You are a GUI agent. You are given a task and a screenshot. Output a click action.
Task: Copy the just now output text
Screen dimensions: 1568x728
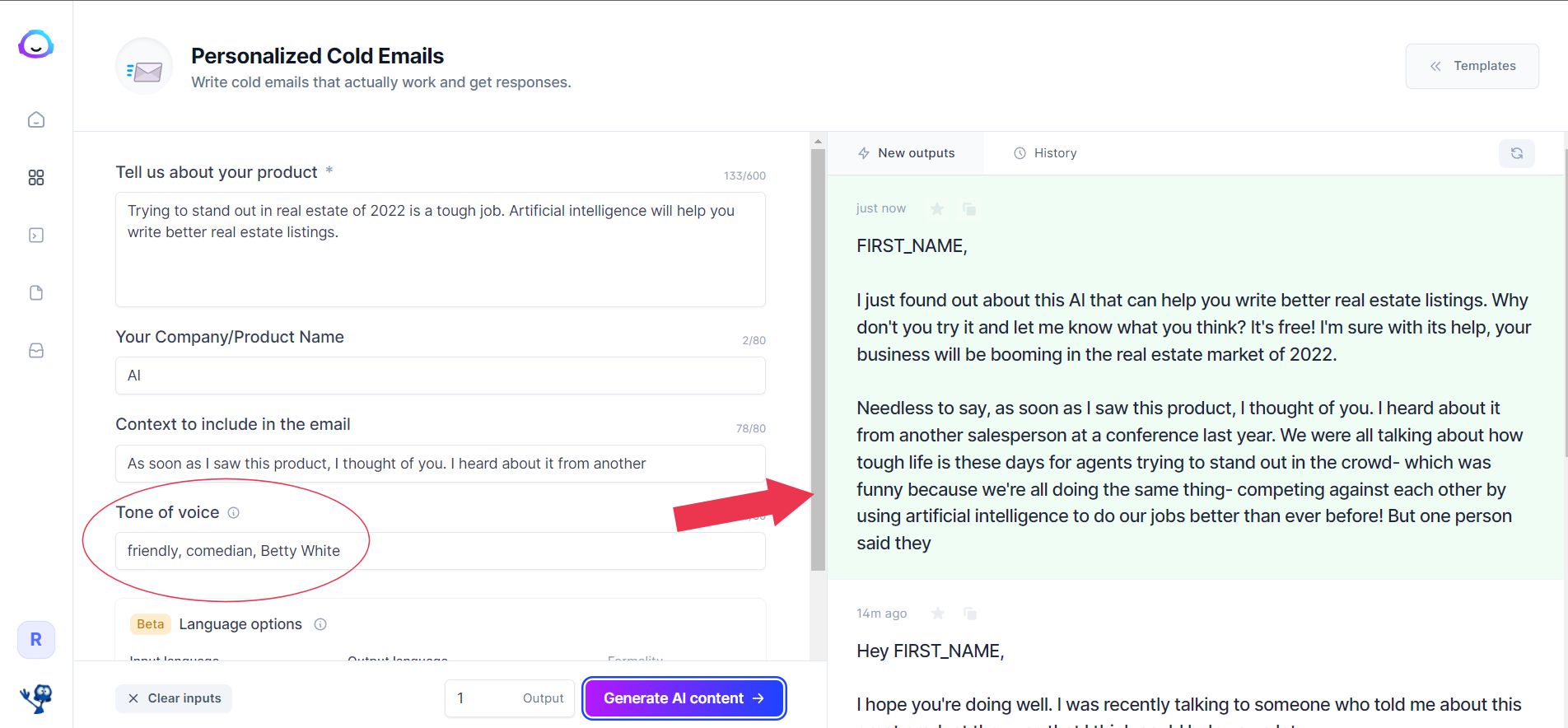tap(969, 209)
